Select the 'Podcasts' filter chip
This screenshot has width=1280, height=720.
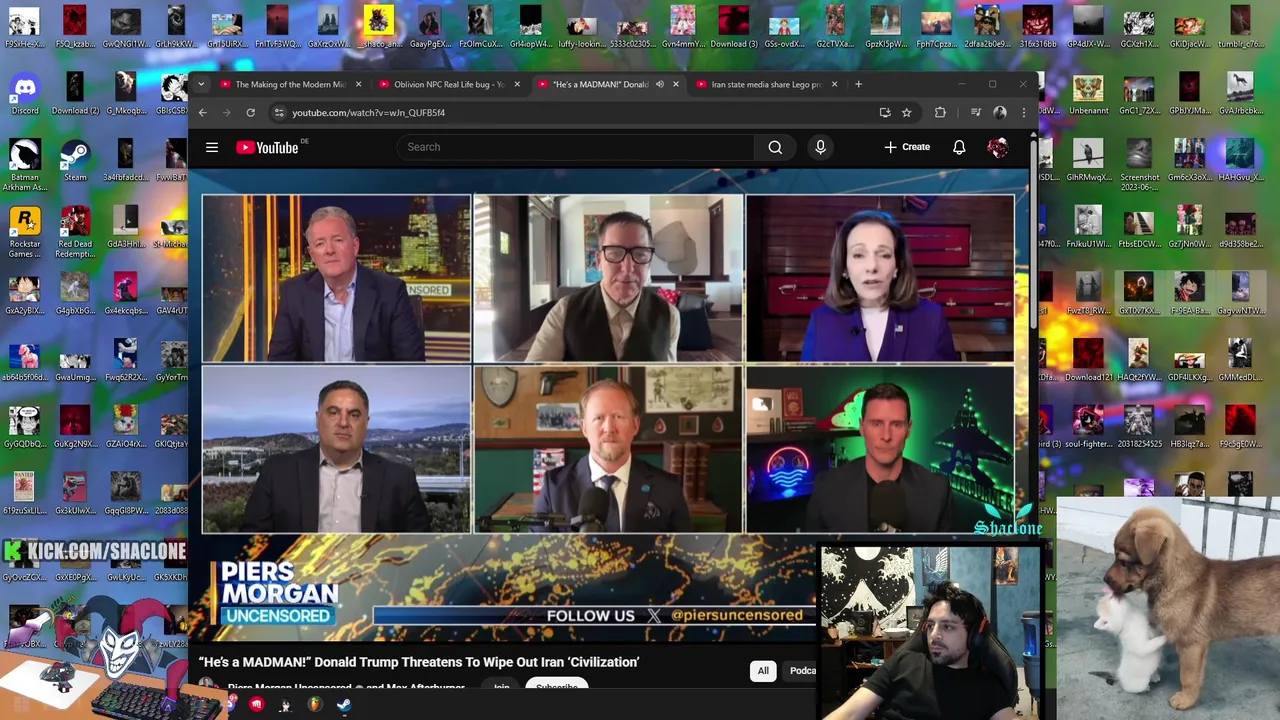[802, 671]
